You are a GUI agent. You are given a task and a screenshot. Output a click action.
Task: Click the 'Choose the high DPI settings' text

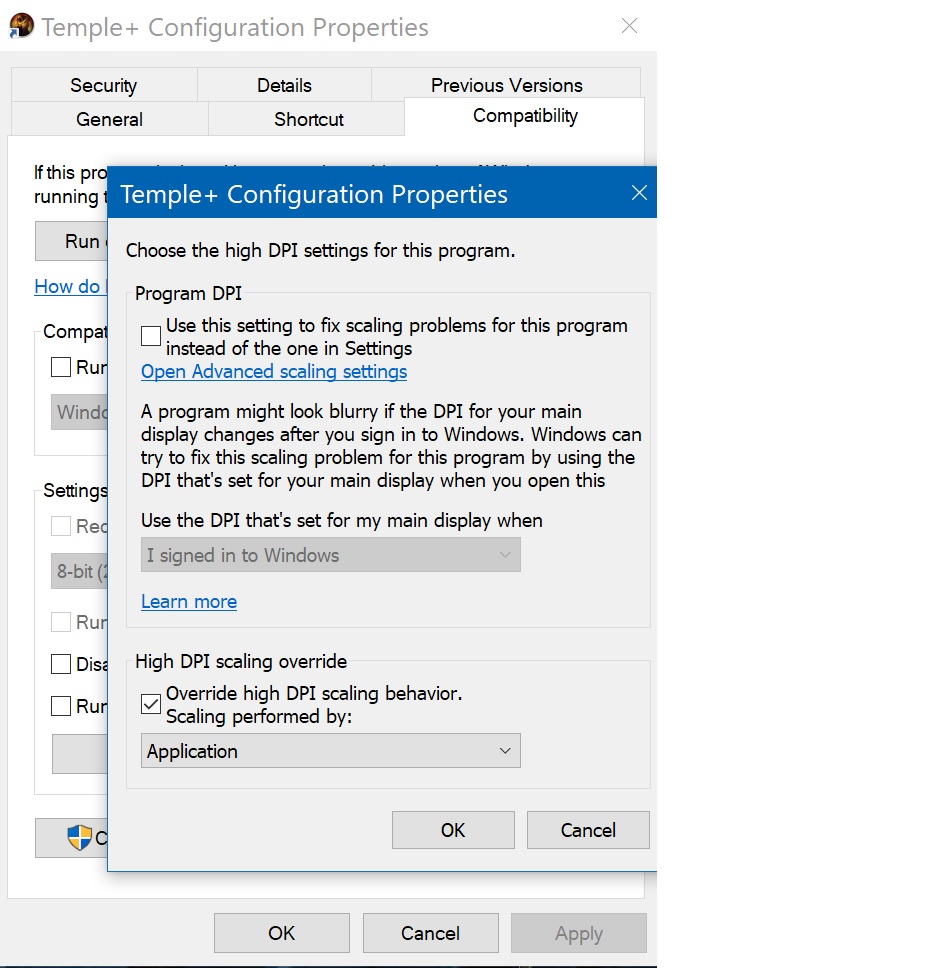320,251
